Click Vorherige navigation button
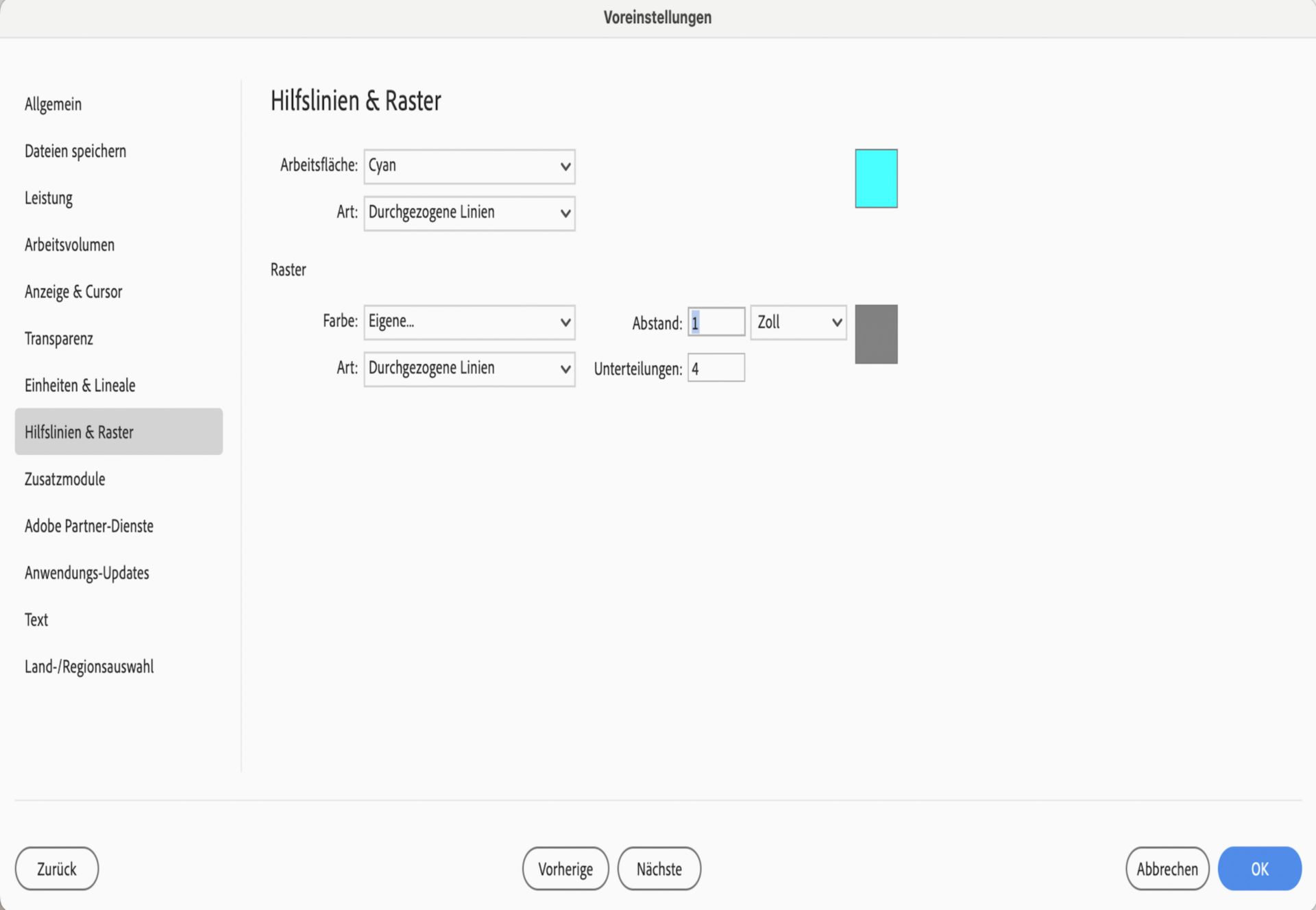Viewport: 1316px width, 910px height. pos(565,869)
